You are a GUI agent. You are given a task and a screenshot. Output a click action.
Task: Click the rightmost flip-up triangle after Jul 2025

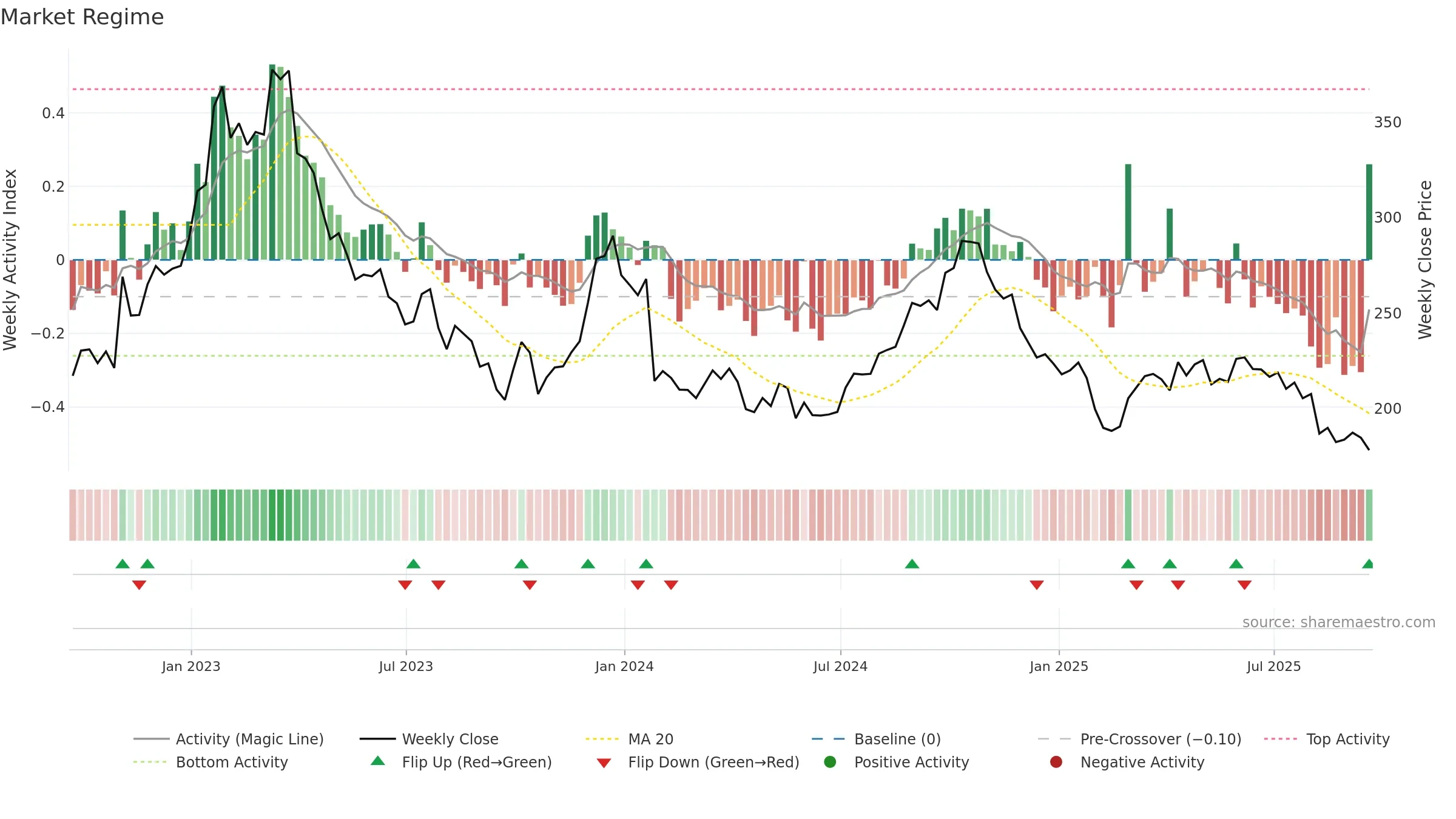tap(1368, 564)
